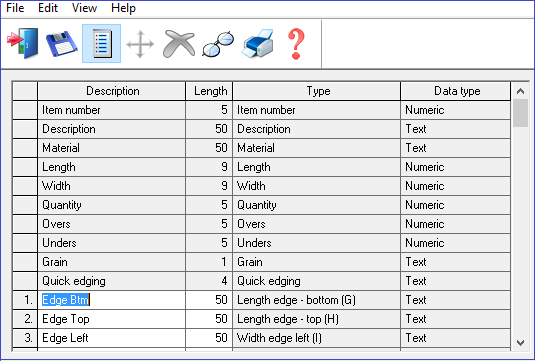Select the Edge Top description cell
The width and height of the screenshot is (535, 361).
(x=112, y=319)
